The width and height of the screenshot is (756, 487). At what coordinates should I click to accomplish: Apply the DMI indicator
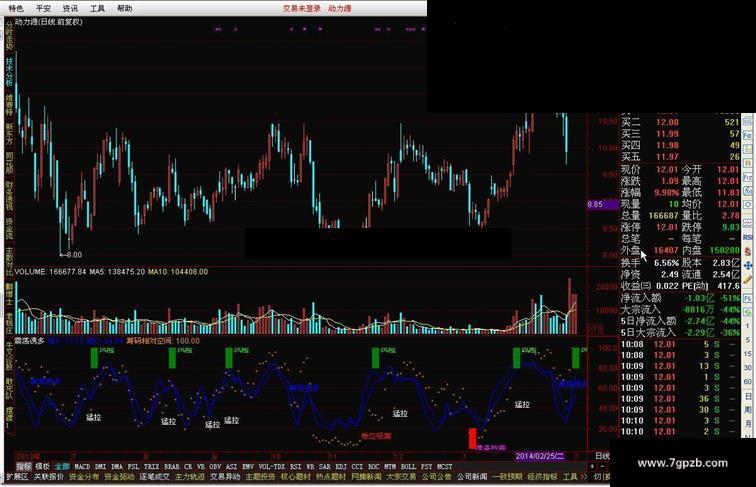pyautogui.click(x=100, y=466)
